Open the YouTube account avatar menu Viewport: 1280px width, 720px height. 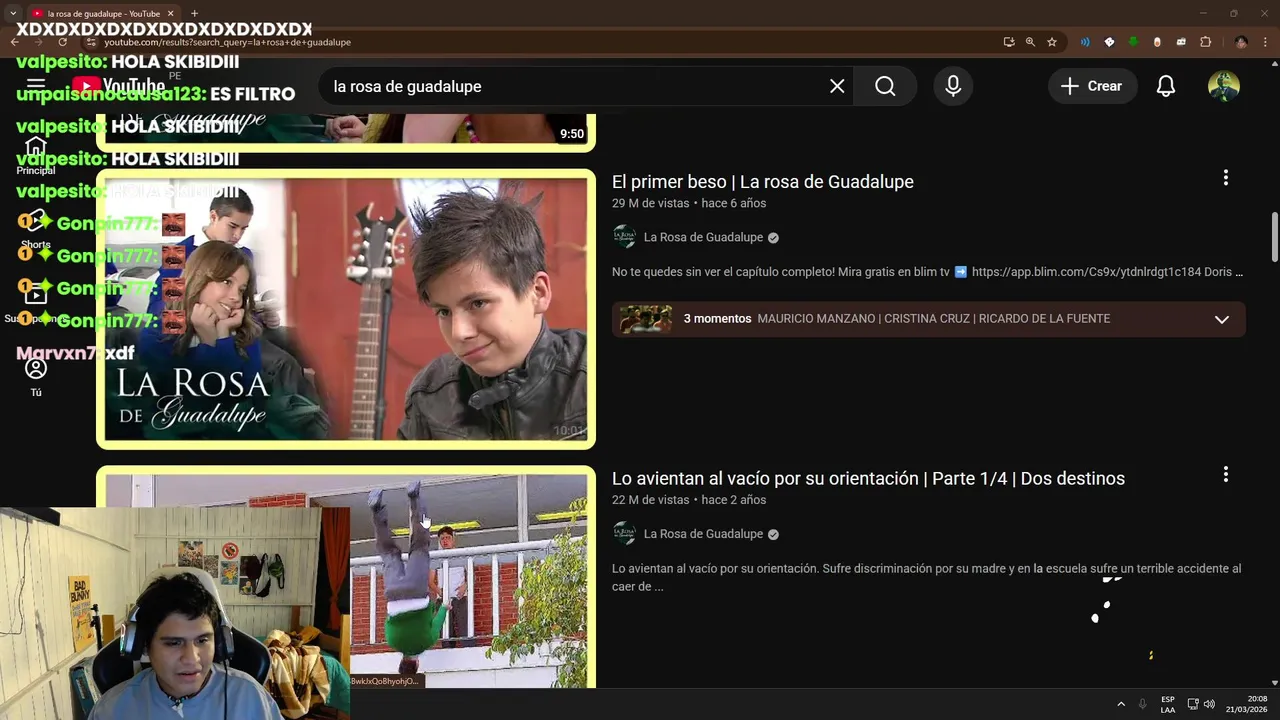1224,86
